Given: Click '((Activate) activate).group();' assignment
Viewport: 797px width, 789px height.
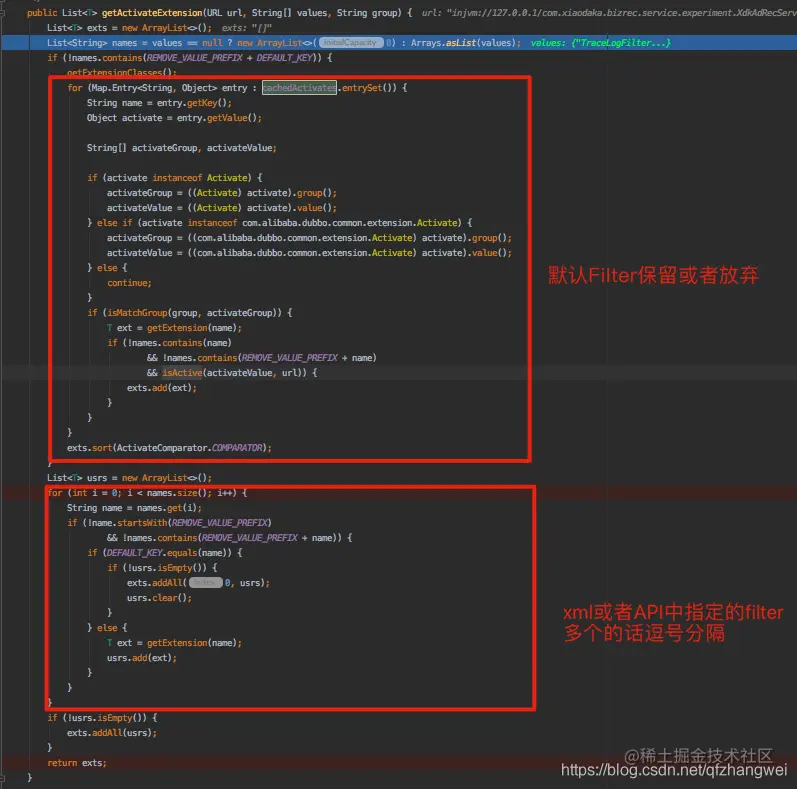Looking at the screenshot, I should coord(222,193).
